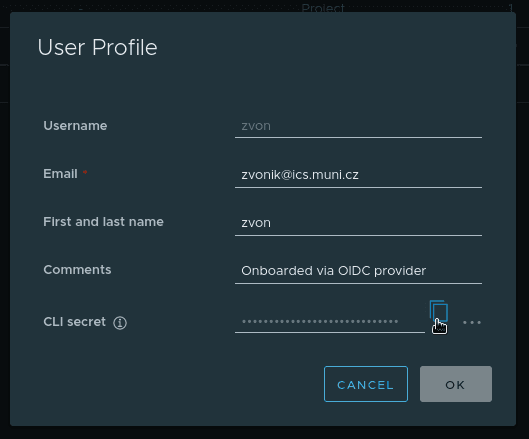Select the Comments field text box

[x=358, y=271]
